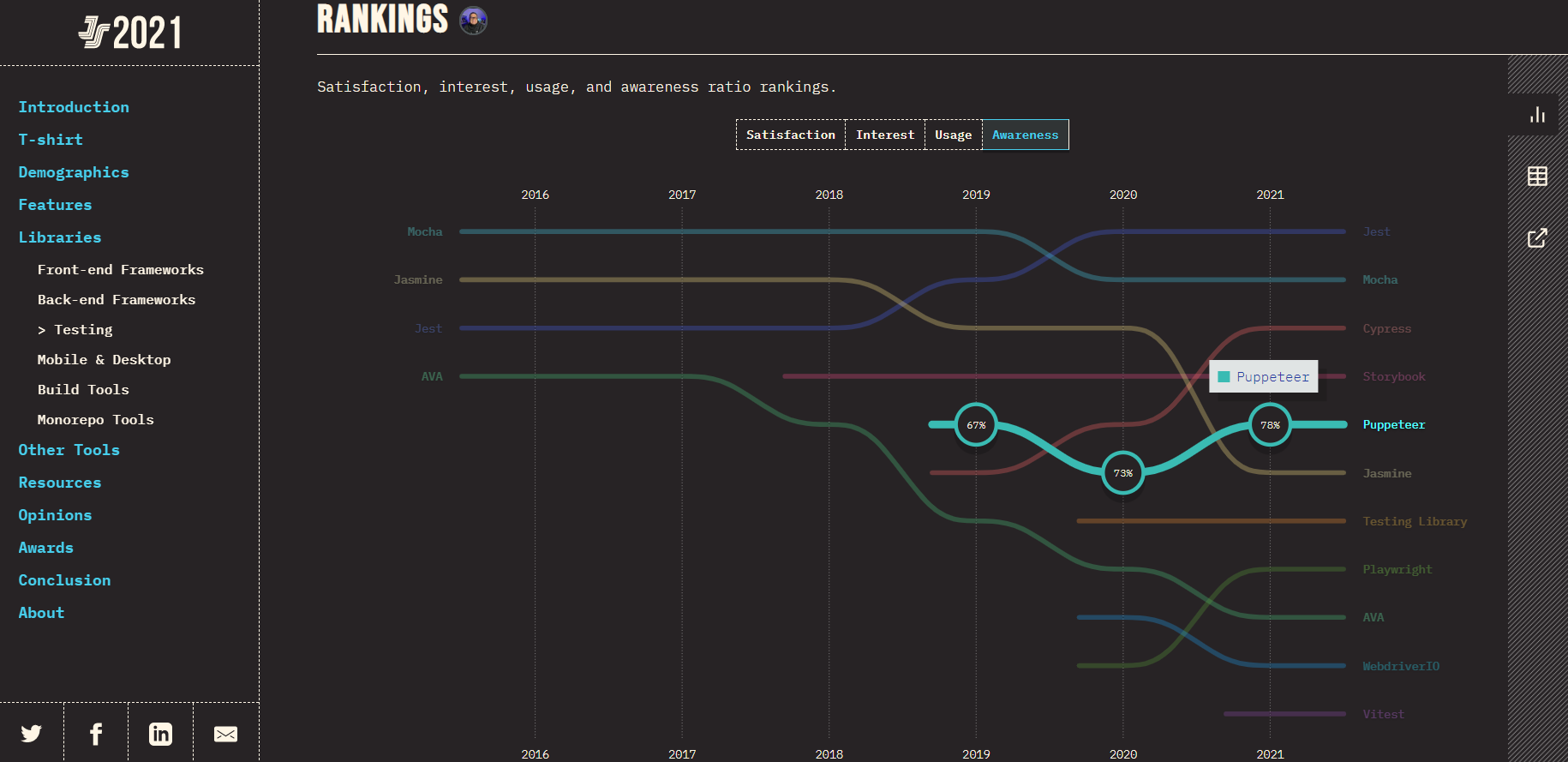Click the Storybook label

click(x=1394, y=376)
